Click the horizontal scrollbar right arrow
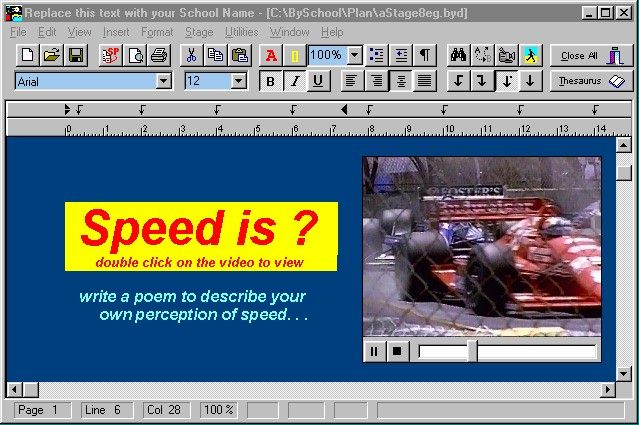 click(x=608, y=390)
